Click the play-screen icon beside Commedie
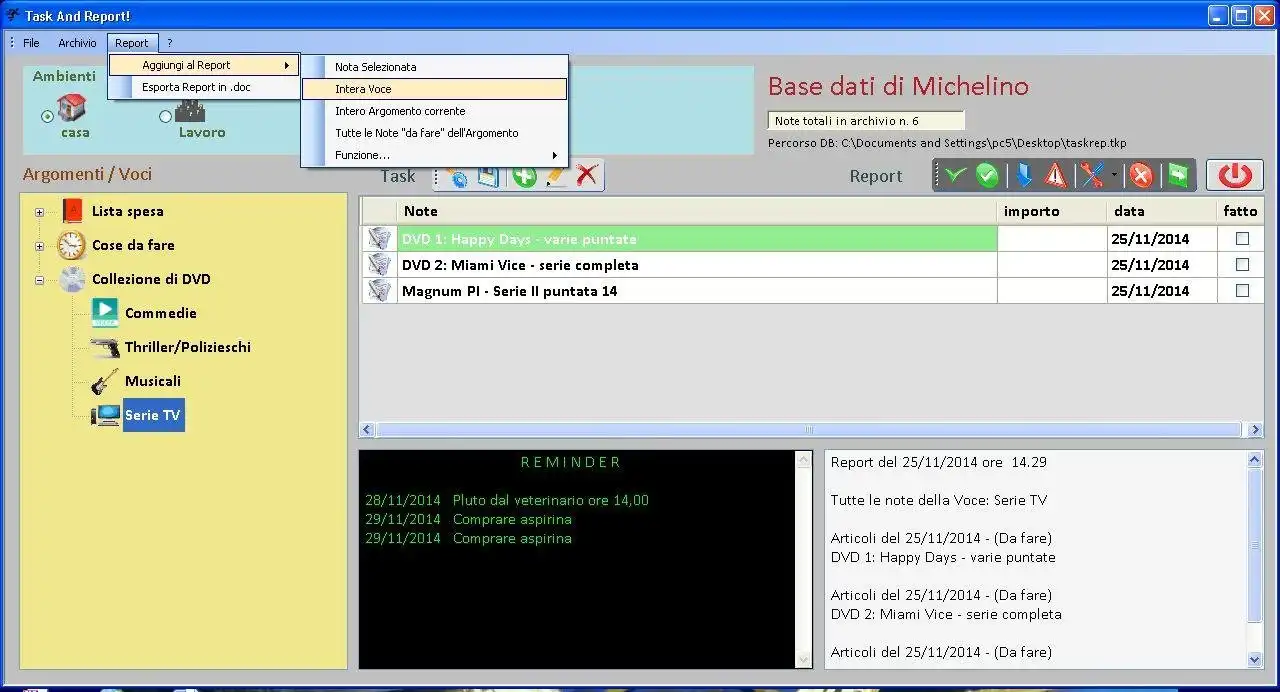 click(105, 313)
